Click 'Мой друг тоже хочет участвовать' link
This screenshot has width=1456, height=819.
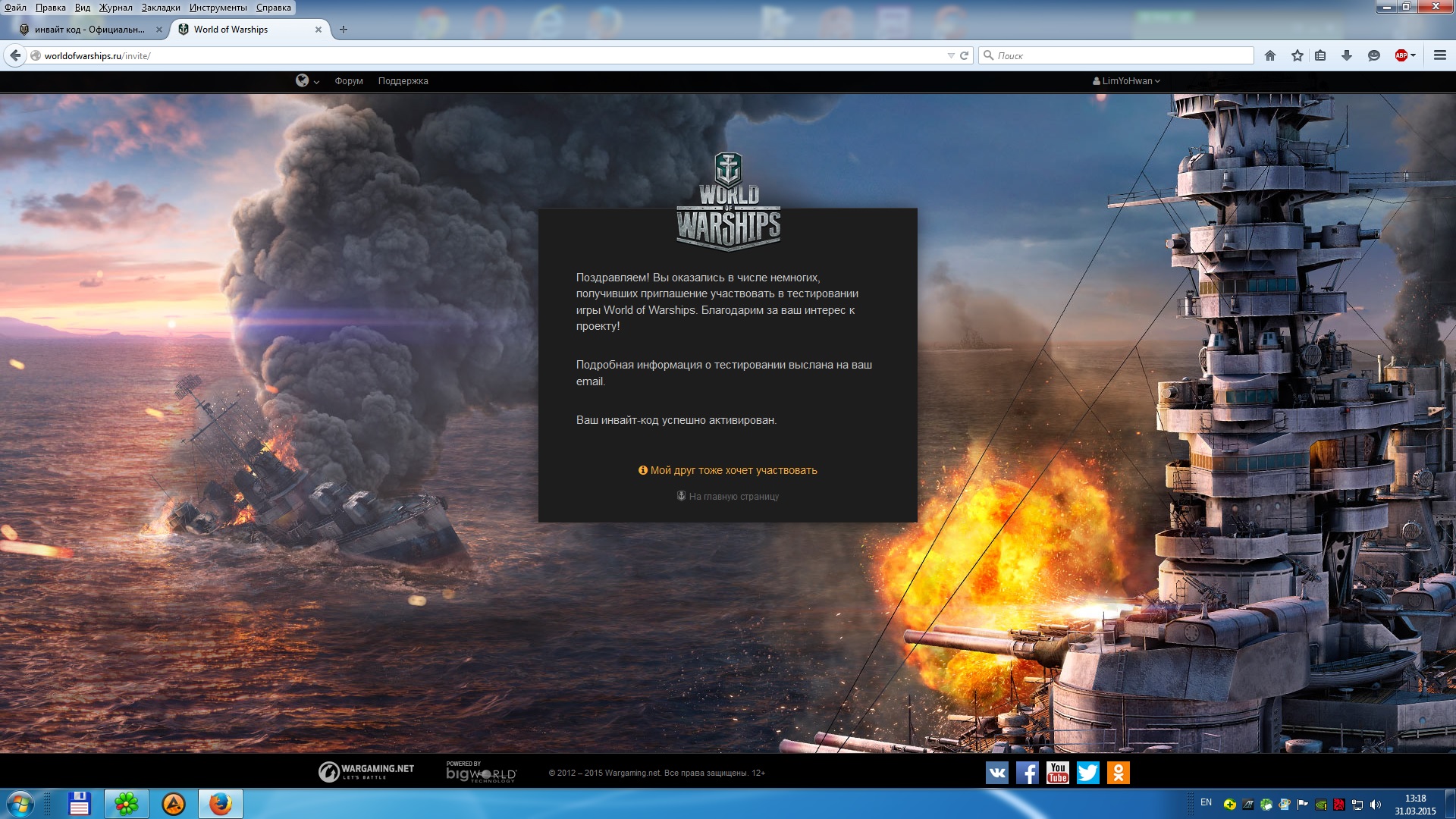coord(733,470)
